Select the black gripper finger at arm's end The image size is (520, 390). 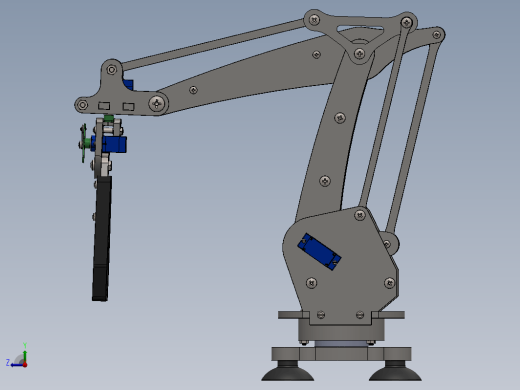point(101,238)
